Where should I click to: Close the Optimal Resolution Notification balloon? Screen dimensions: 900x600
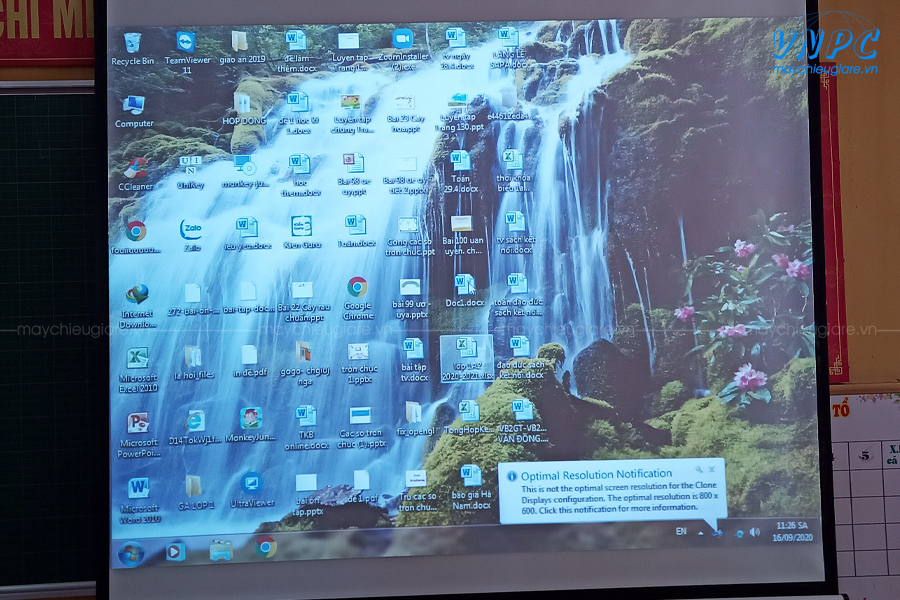point(712,469)
